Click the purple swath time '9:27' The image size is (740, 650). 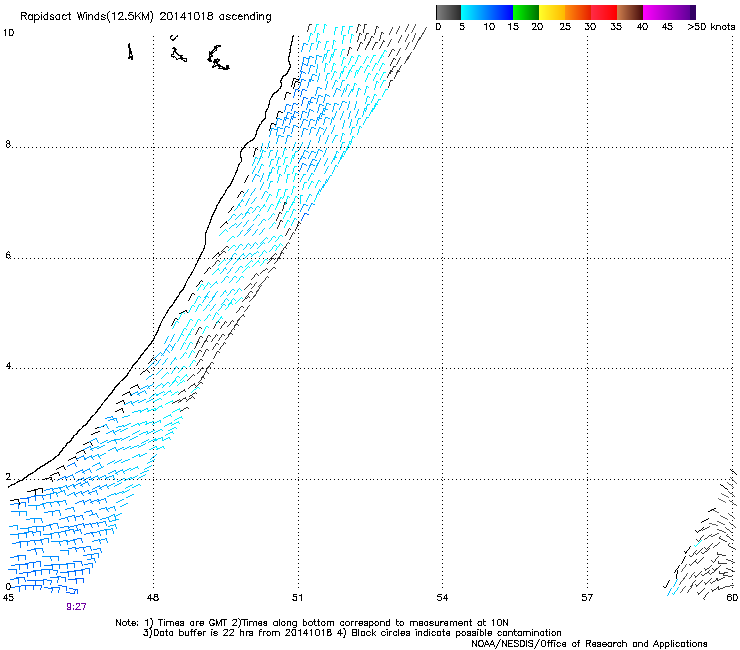pyautogui.click(x=76, y=607)
